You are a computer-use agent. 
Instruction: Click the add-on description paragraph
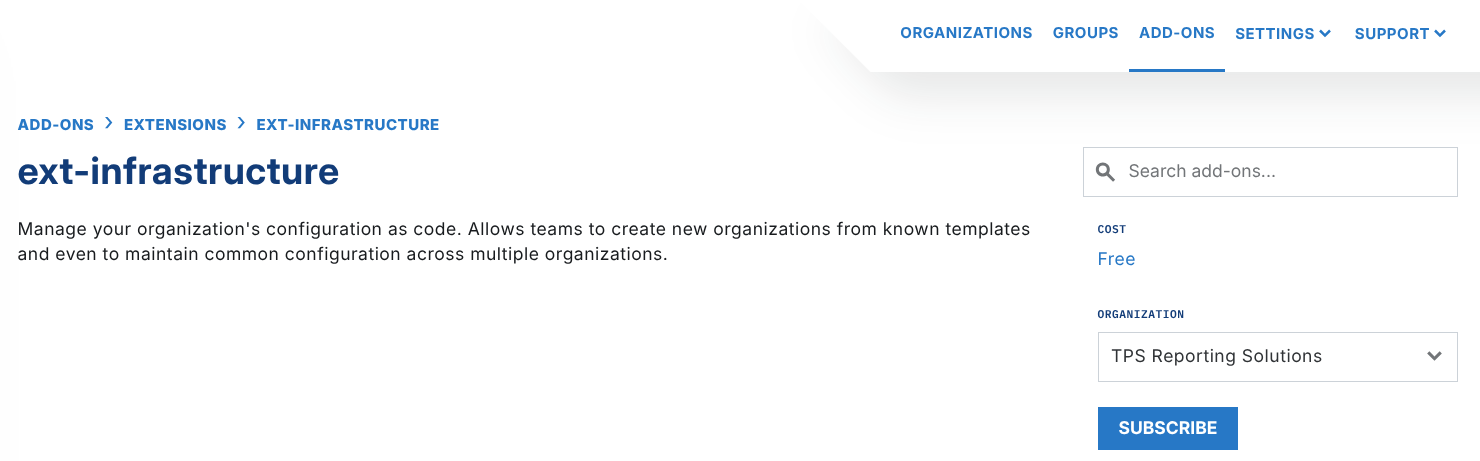523,241
